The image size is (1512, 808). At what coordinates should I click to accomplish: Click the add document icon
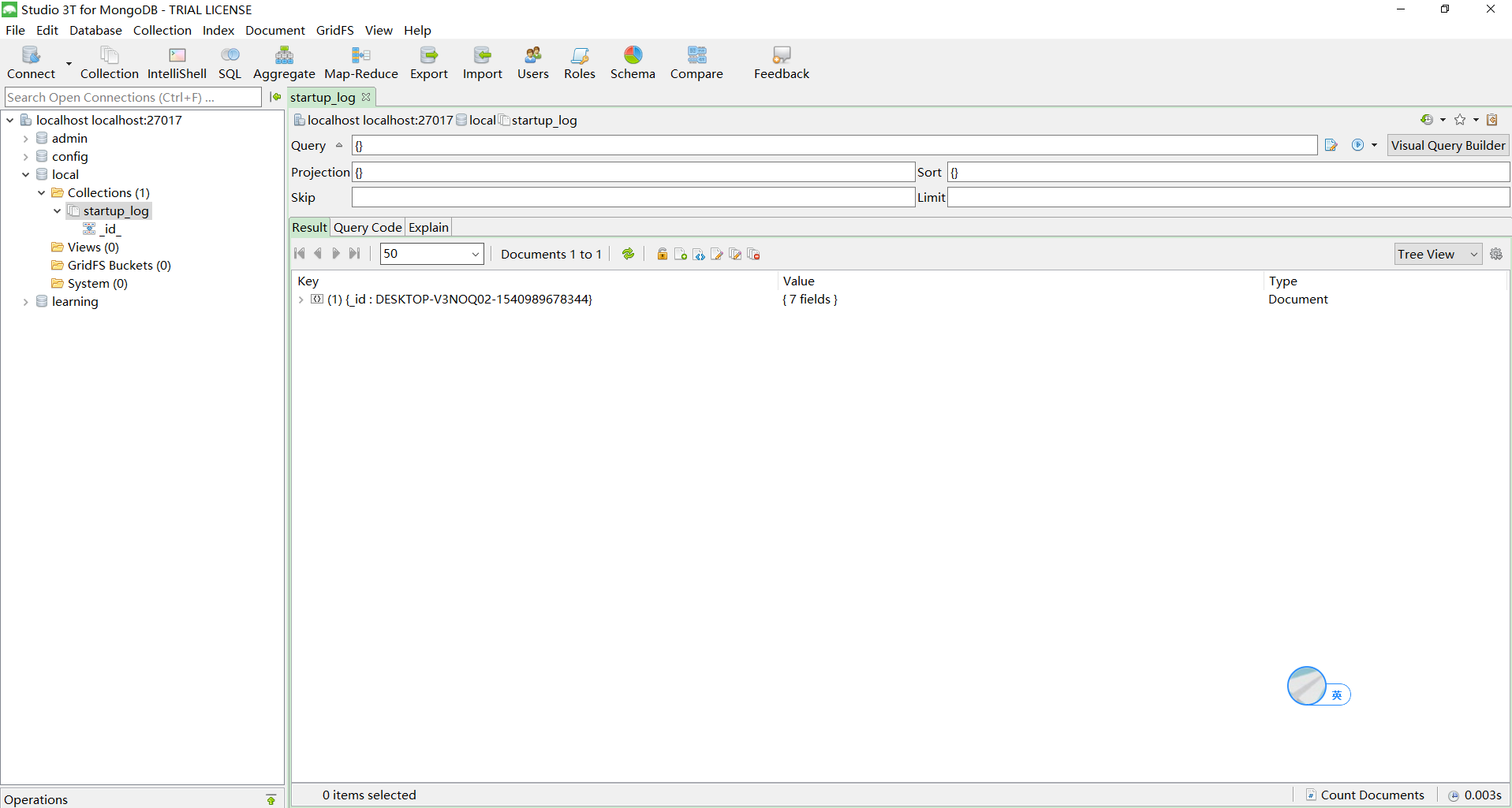pyautogui.click(x=681, y=254)
